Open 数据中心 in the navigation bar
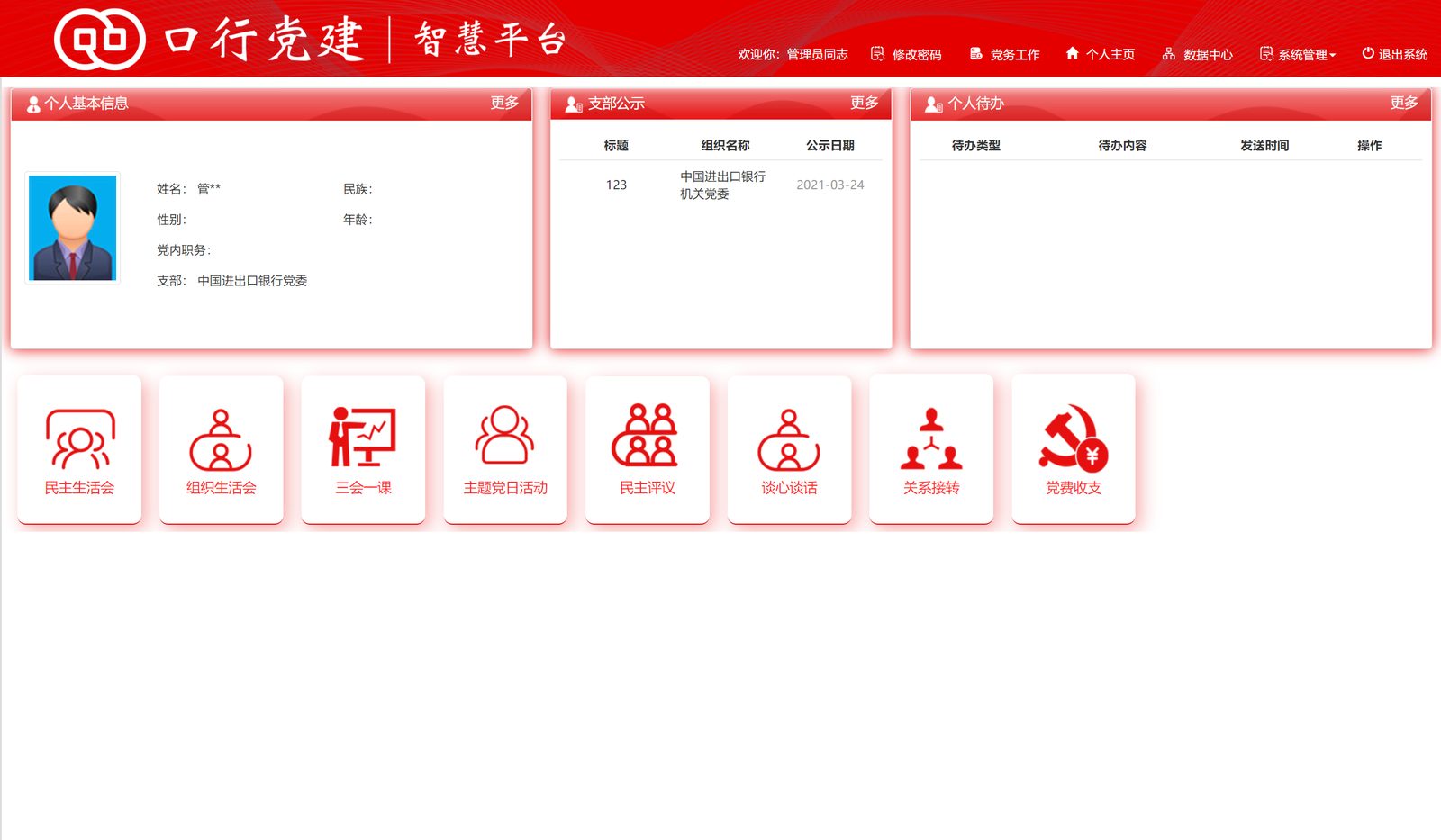1441x840 pixels. (1197, 54)
